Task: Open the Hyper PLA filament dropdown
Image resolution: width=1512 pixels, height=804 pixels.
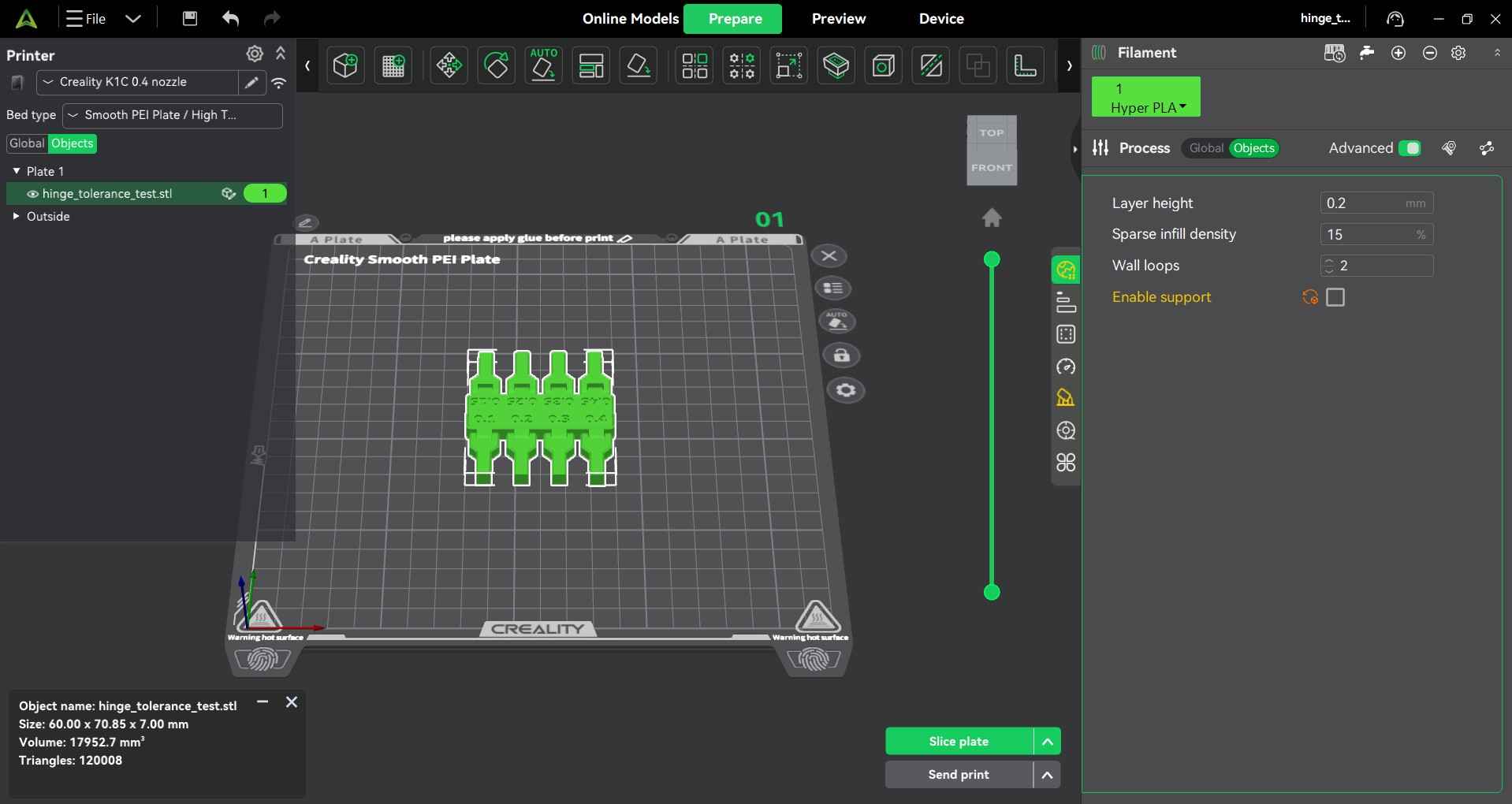Action: coord(1146,97)
